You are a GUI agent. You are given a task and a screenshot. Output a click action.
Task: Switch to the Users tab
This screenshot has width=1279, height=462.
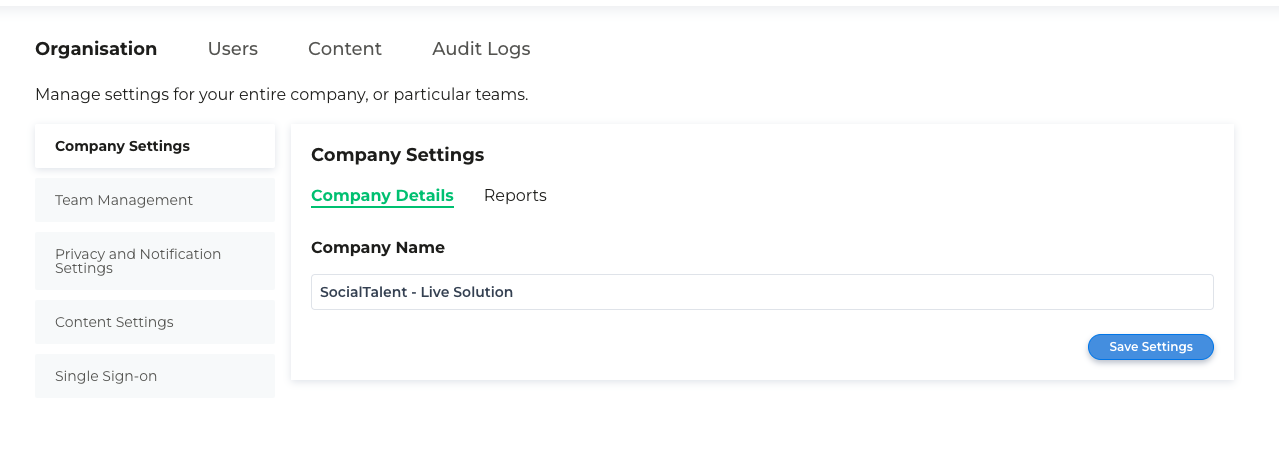click(233, 49)
